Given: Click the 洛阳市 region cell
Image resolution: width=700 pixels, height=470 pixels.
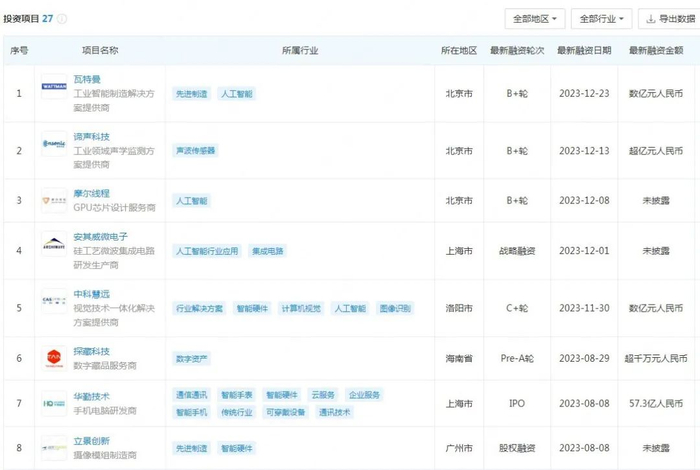Looking at the screenshot, I should coord(459,308).
